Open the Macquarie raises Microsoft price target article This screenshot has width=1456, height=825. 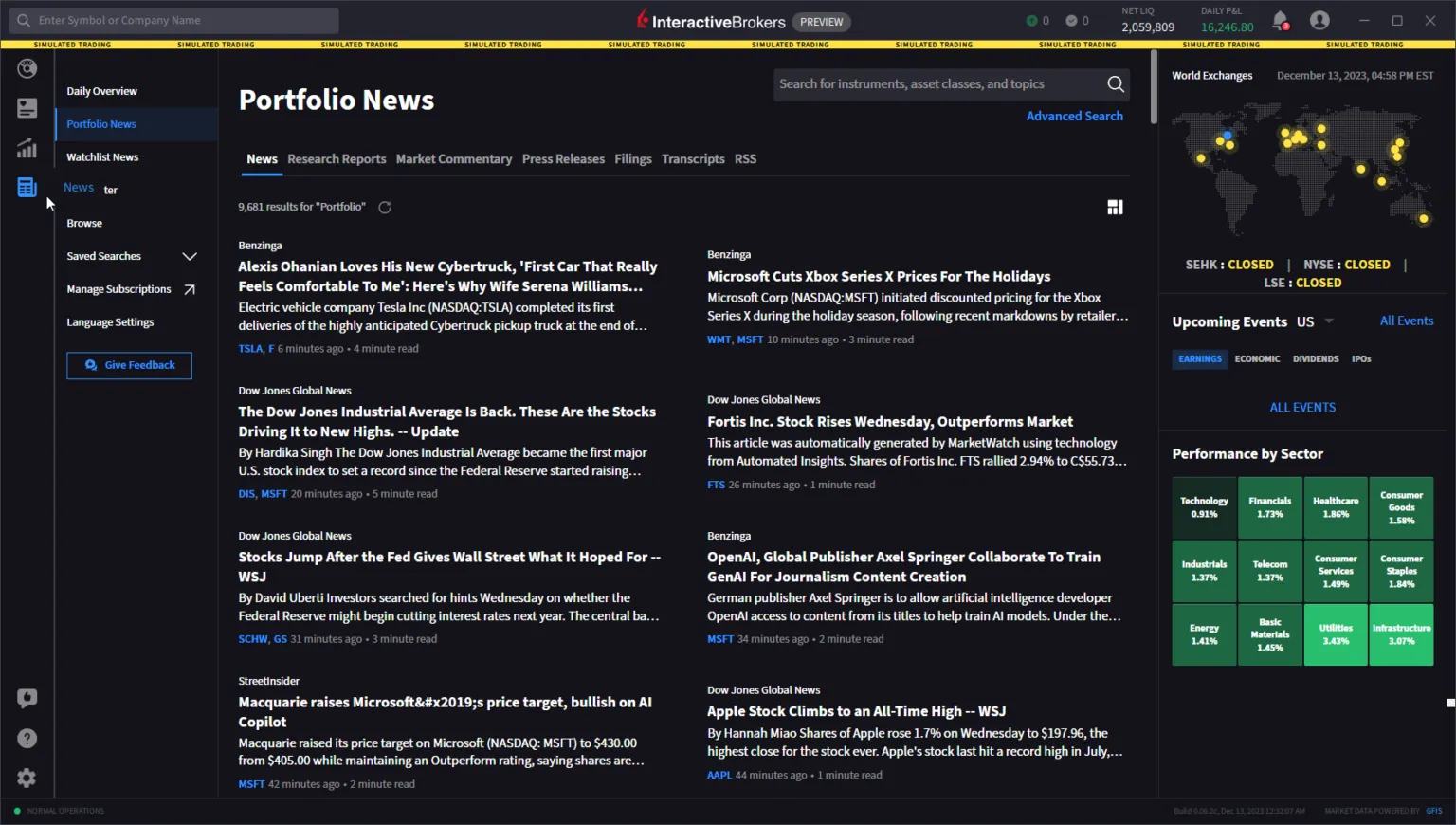445,711
